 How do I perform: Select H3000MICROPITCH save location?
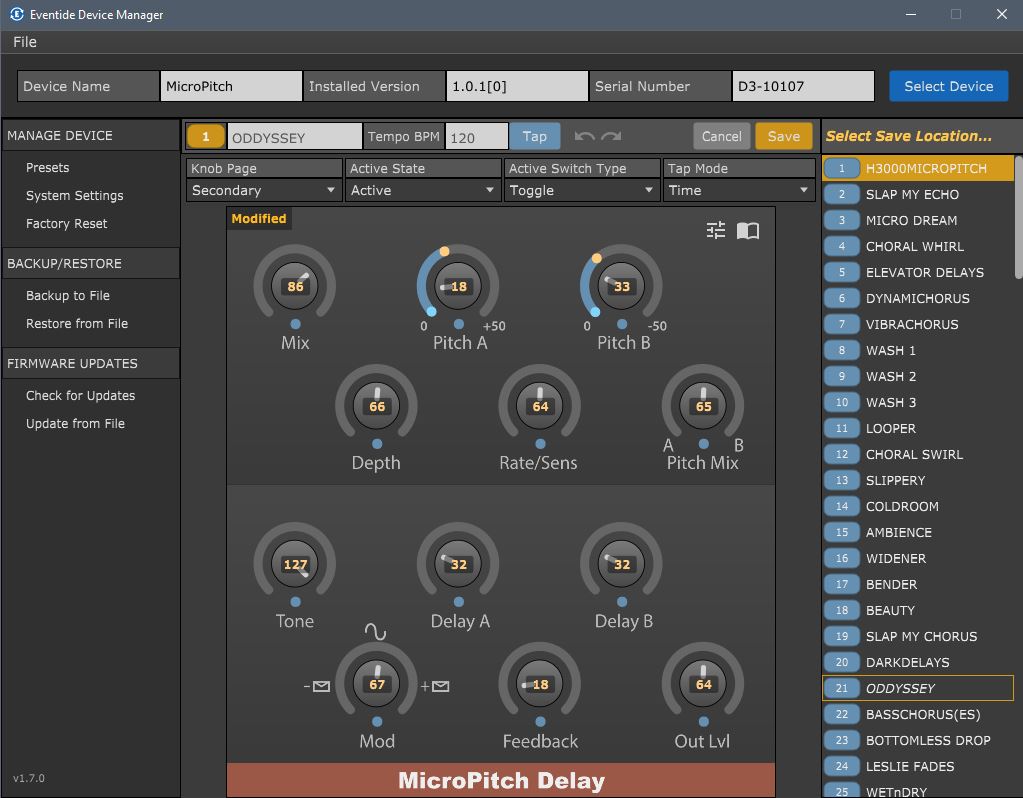(919, 168)
